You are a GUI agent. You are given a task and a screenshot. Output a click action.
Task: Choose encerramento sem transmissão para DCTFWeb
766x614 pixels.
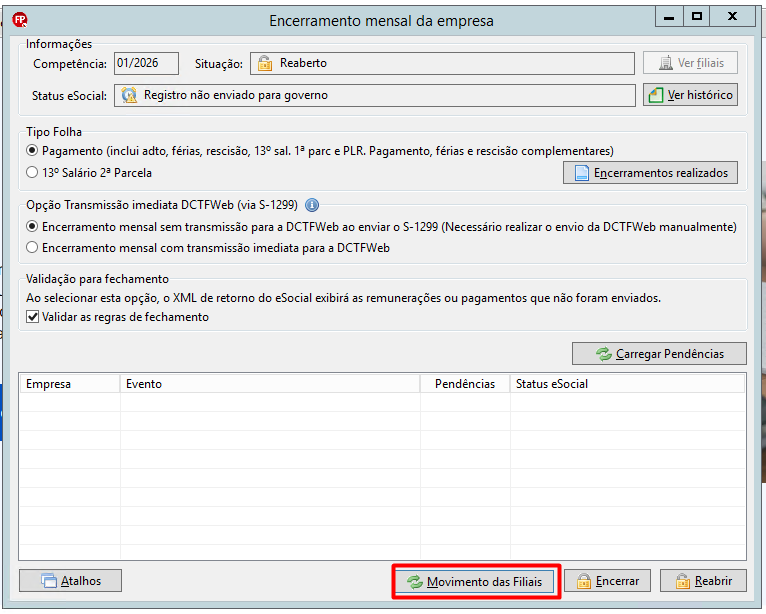[x=32, y=227]
